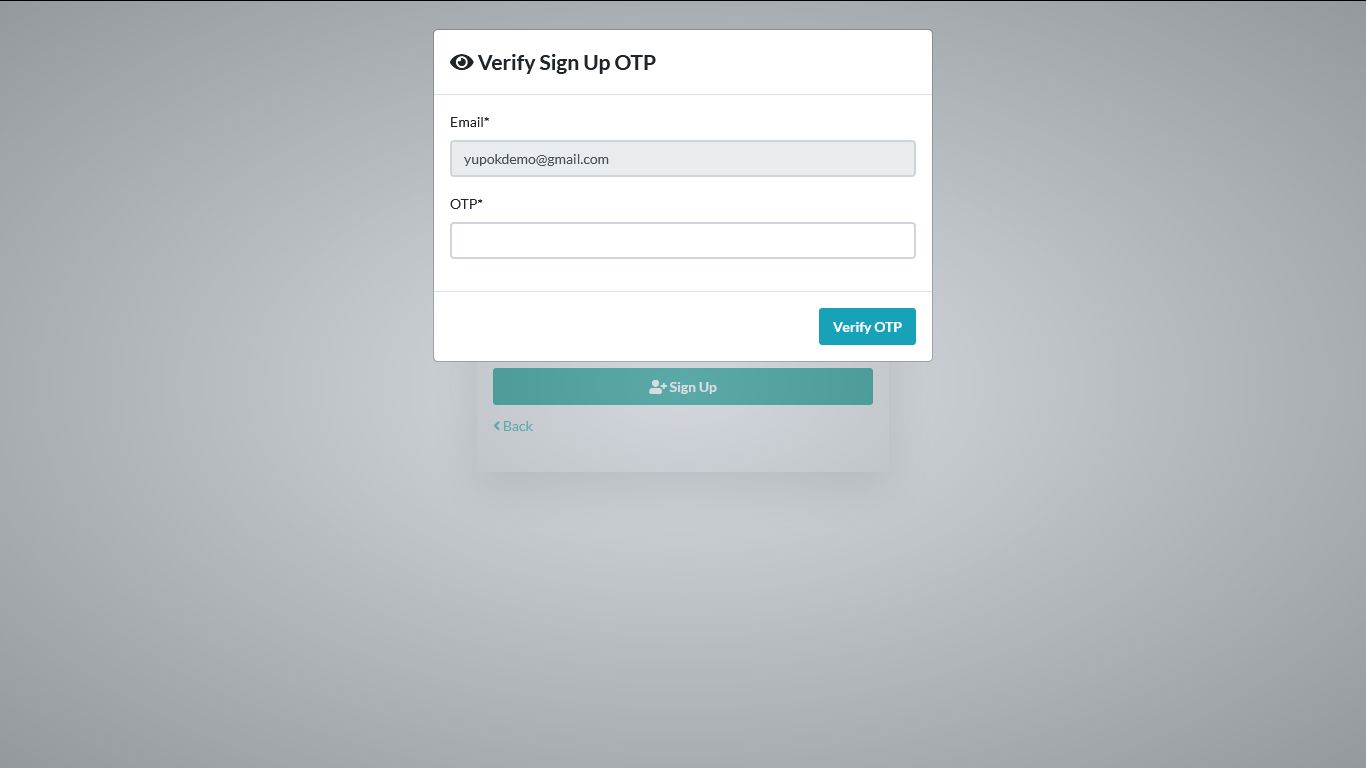Click the user-plus icon on Sign Up
Image resolution: width=1366 pixels, height=768 pixels.
(x=657, y=387)
